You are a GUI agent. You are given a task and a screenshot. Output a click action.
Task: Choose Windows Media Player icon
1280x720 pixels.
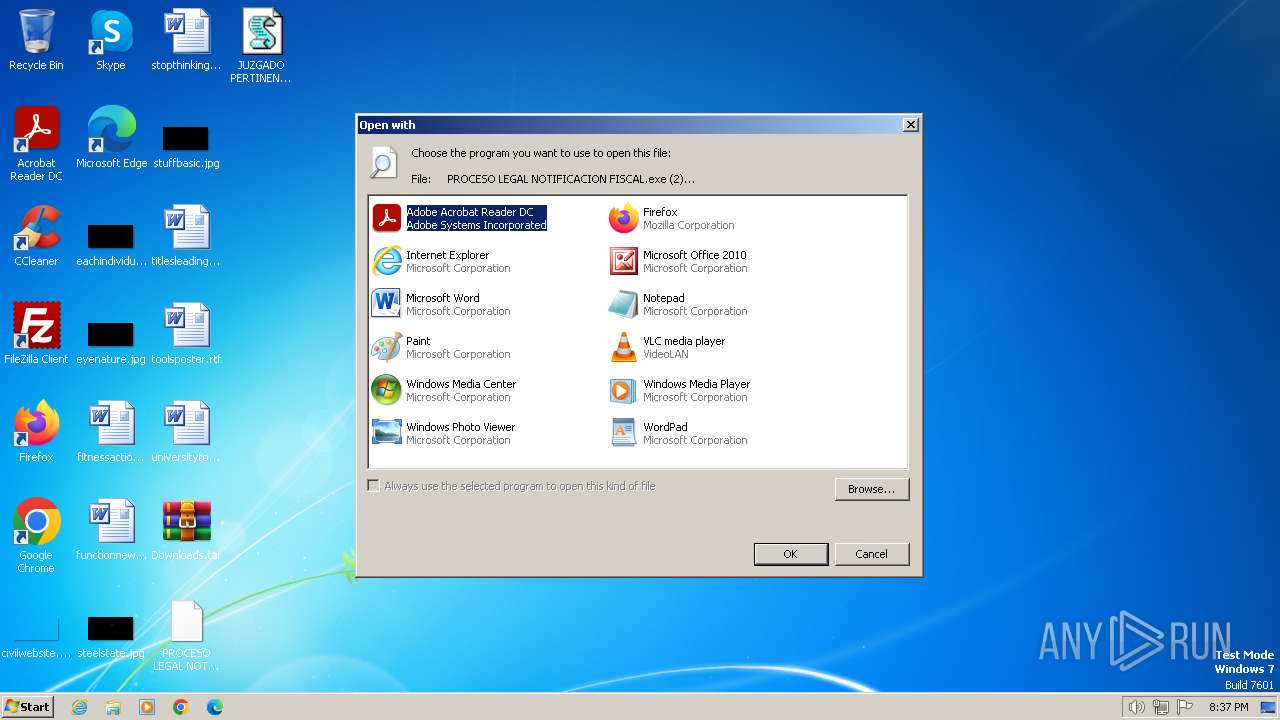[x=623, y=390]
